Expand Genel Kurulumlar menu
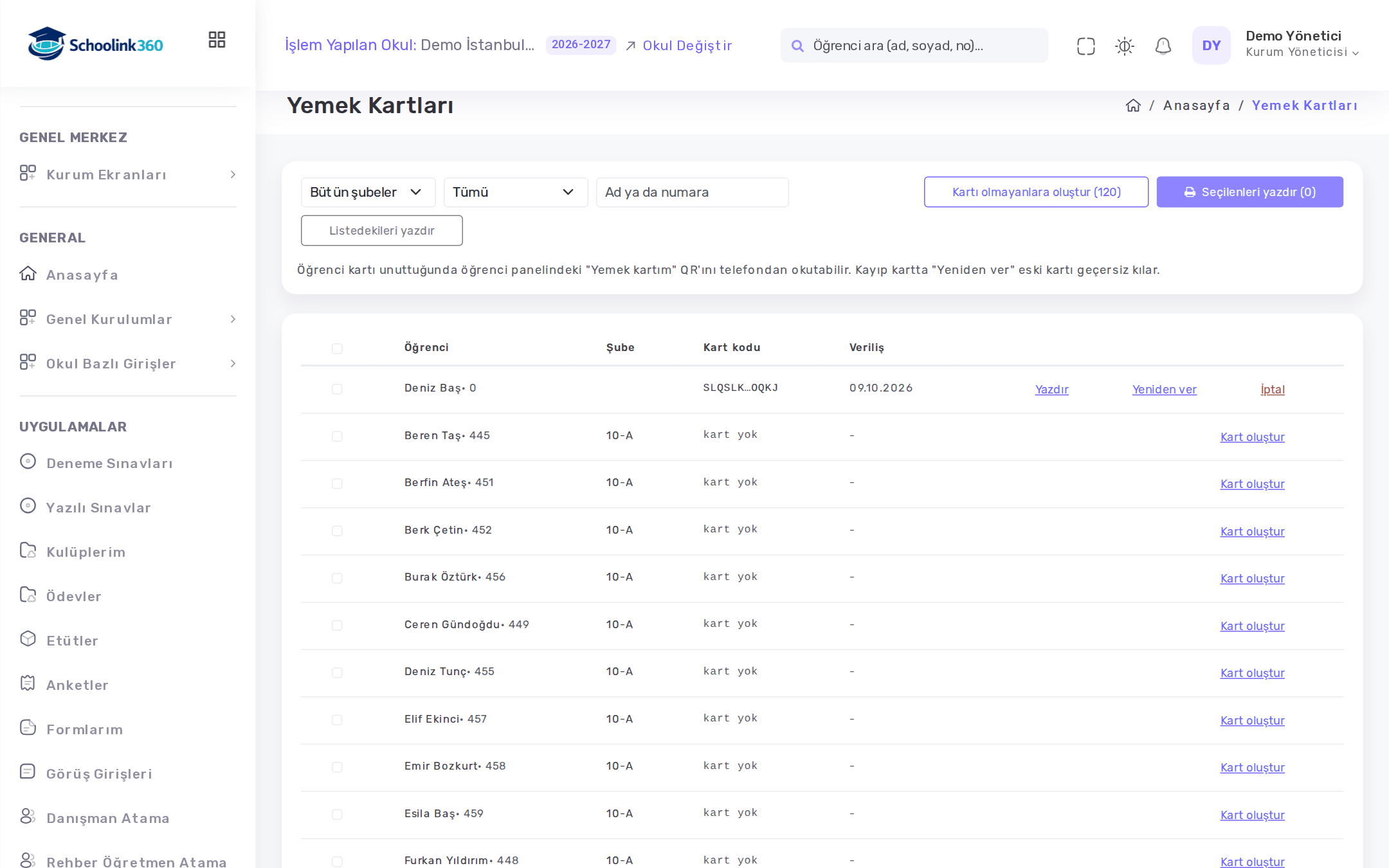This screenshot has height=868, width=1389. point(128,319)
